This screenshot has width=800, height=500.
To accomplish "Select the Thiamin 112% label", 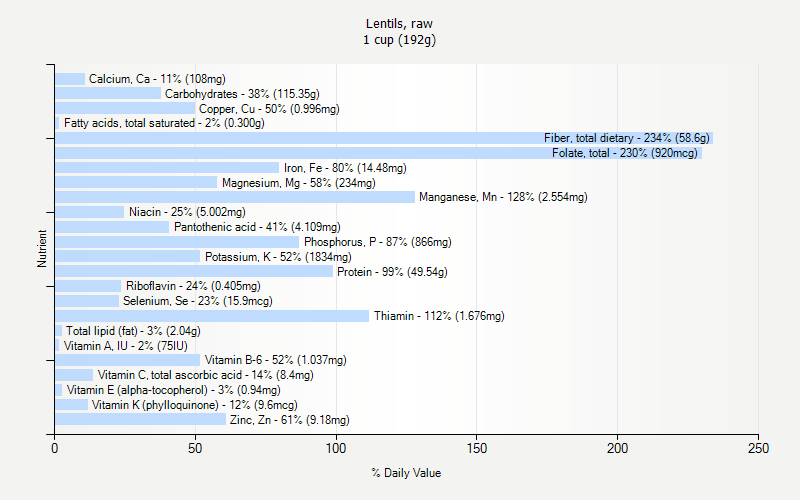I will 439,316.
